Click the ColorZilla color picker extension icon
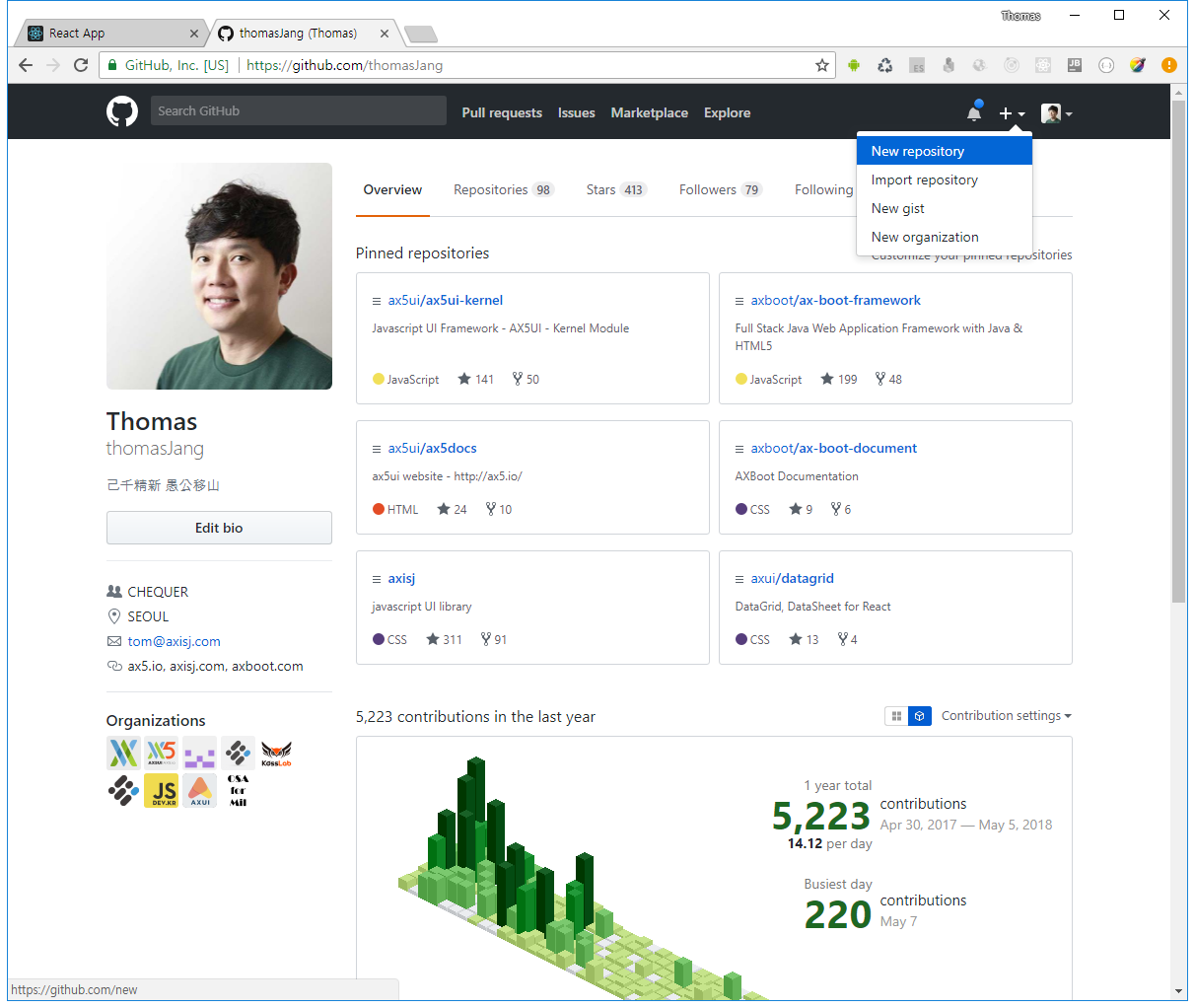 (x=1138, y=65)
